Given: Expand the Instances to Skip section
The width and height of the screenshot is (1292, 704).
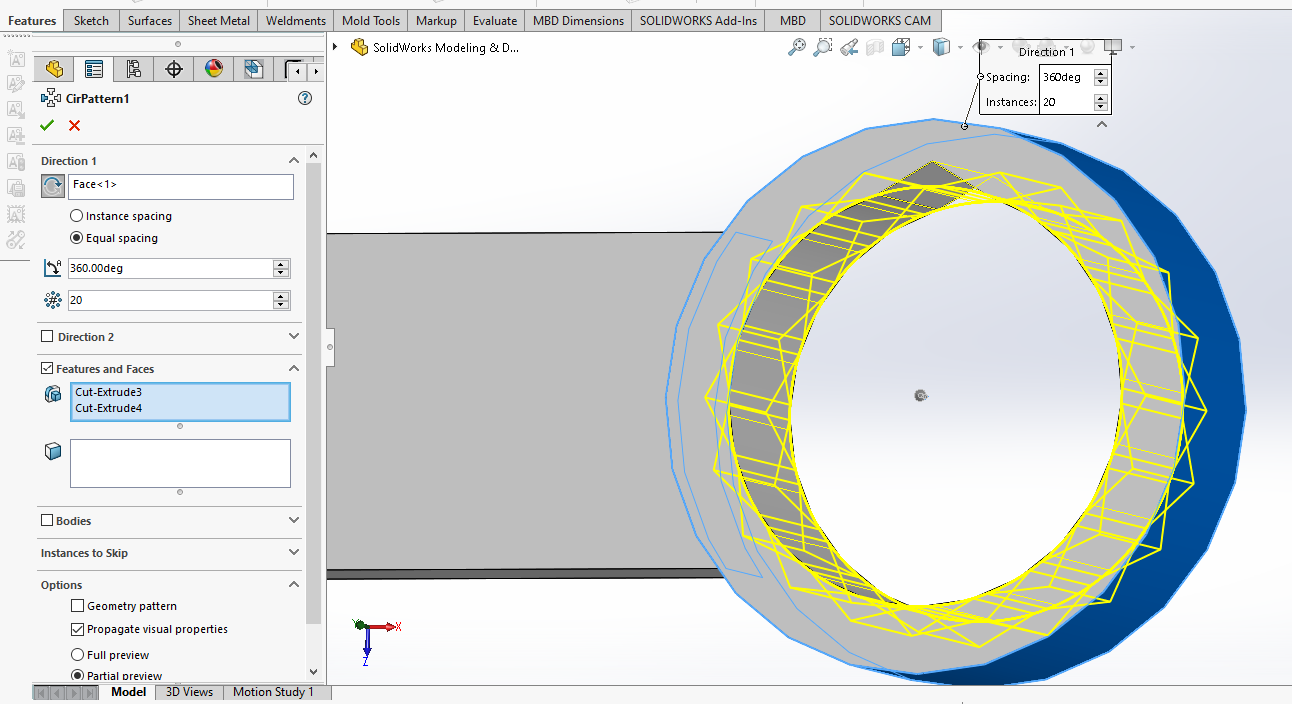Looking at the screenshot, I should pyautogui.click(x=293, y=553).
